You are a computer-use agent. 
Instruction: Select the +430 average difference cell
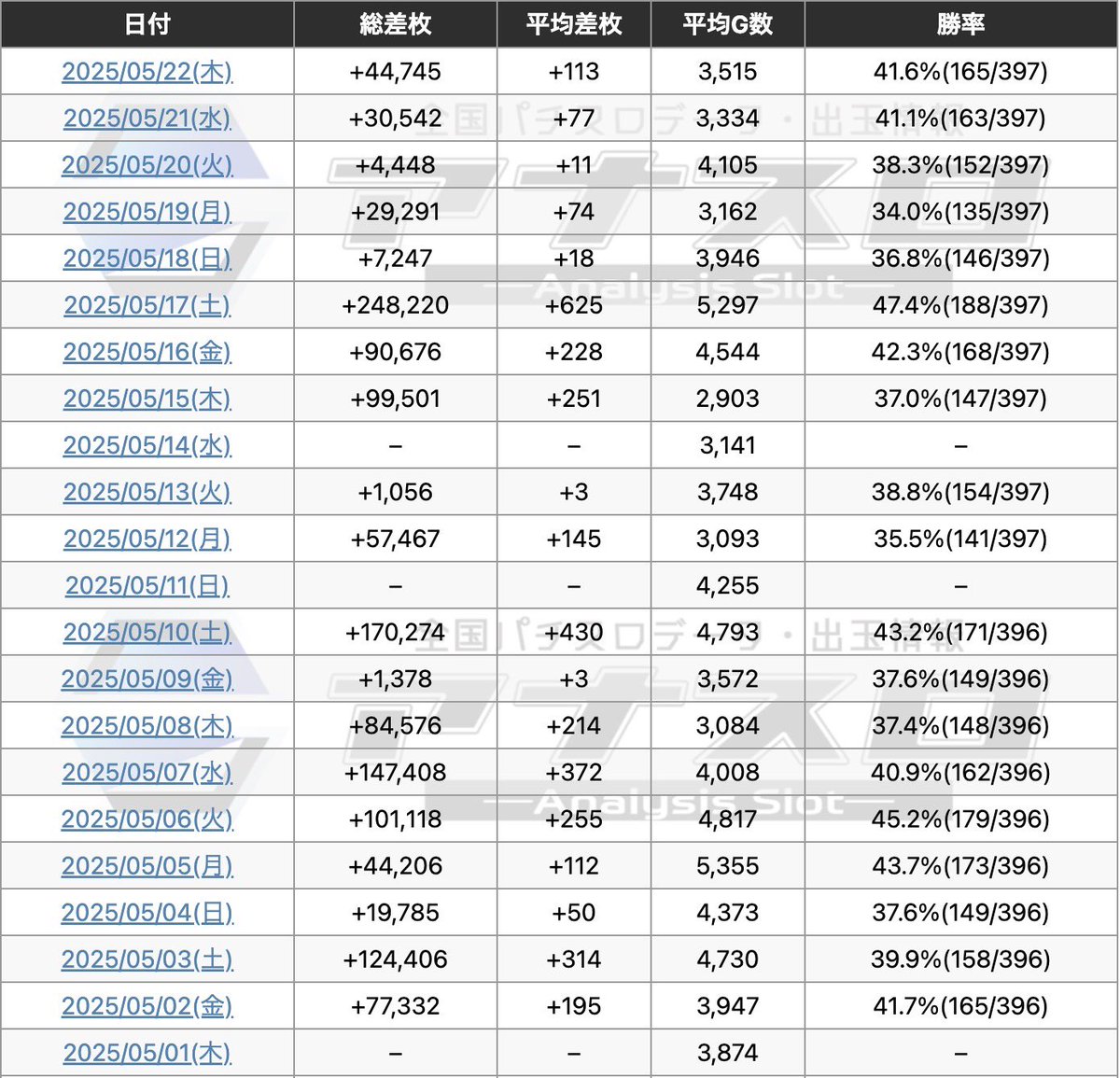574,632
